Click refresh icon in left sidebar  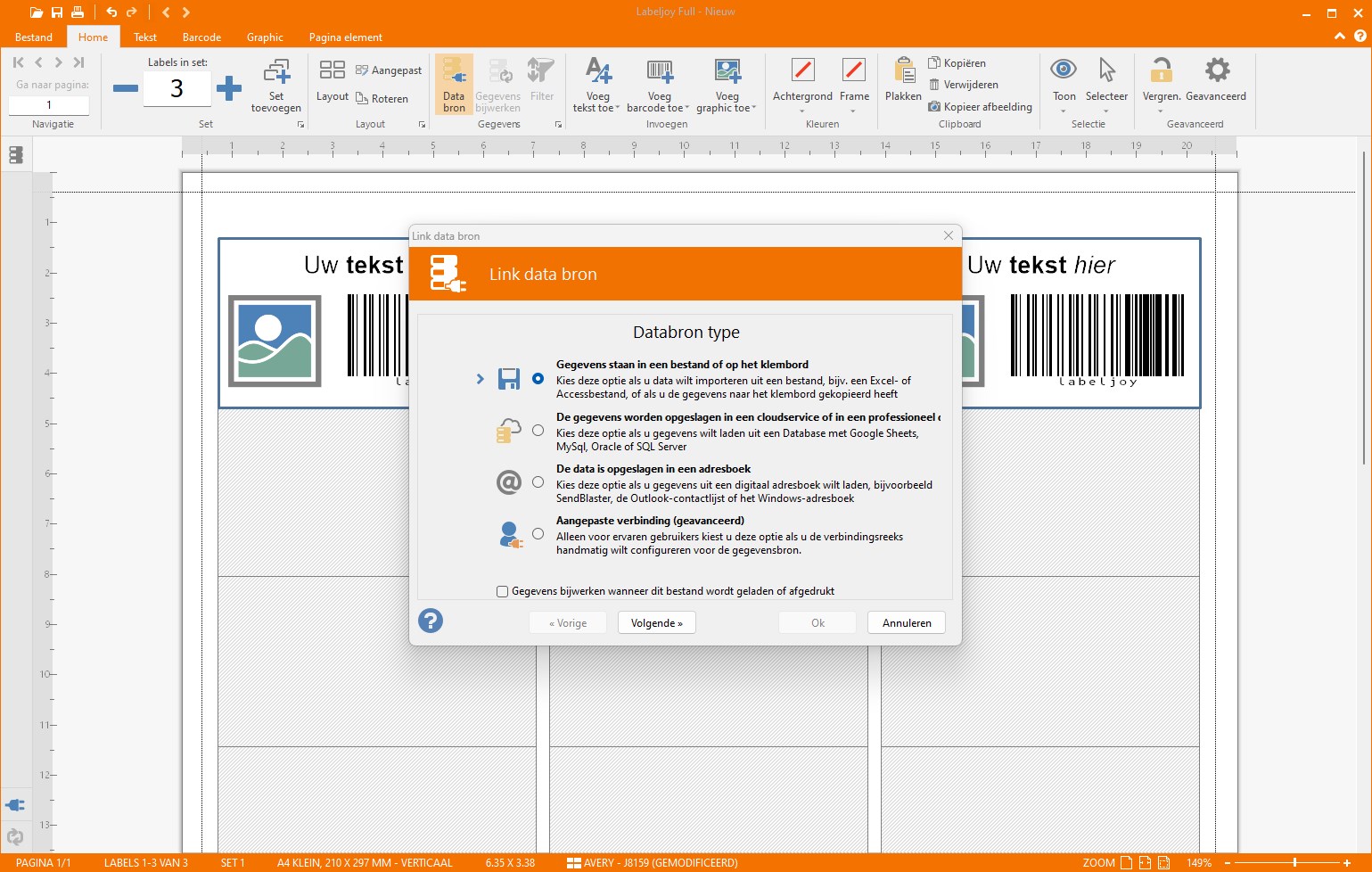click(x=15, y=836)
